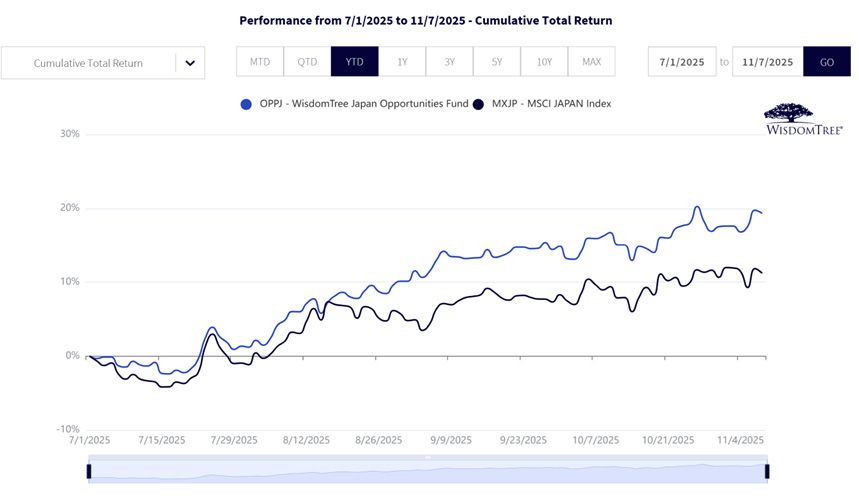Click the 30% y-axis label
The height and width of the screenshot is (500, 859).
[70, 134]
